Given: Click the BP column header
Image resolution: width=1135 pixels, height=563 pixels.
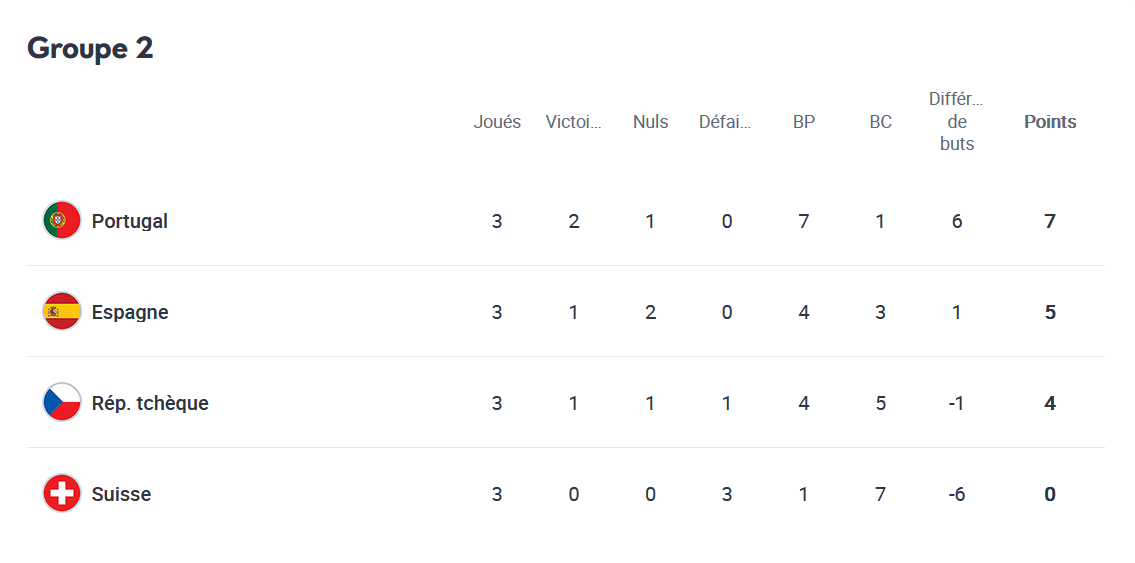Looking at the screenshot, I should coord(803,122).
